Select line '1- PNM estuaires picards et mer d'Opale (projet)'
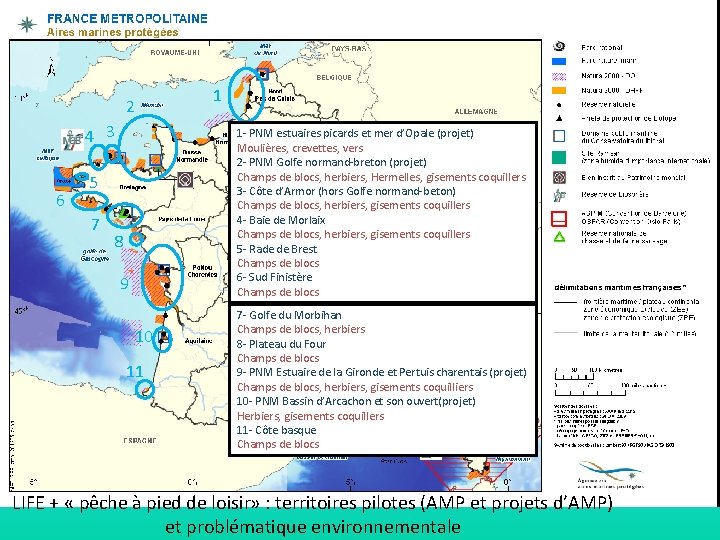The width and height of the screenshot is (720, 540). pos(355,133)
